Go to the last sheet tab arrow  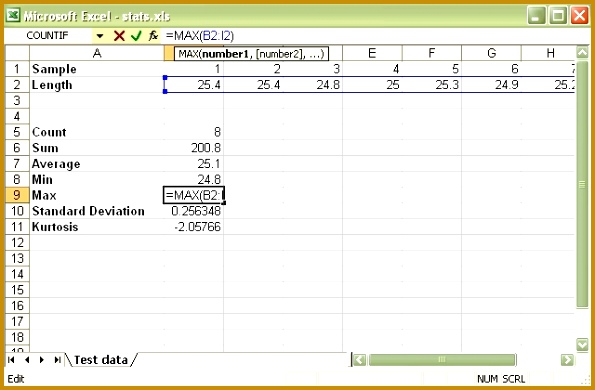[57, 359]
